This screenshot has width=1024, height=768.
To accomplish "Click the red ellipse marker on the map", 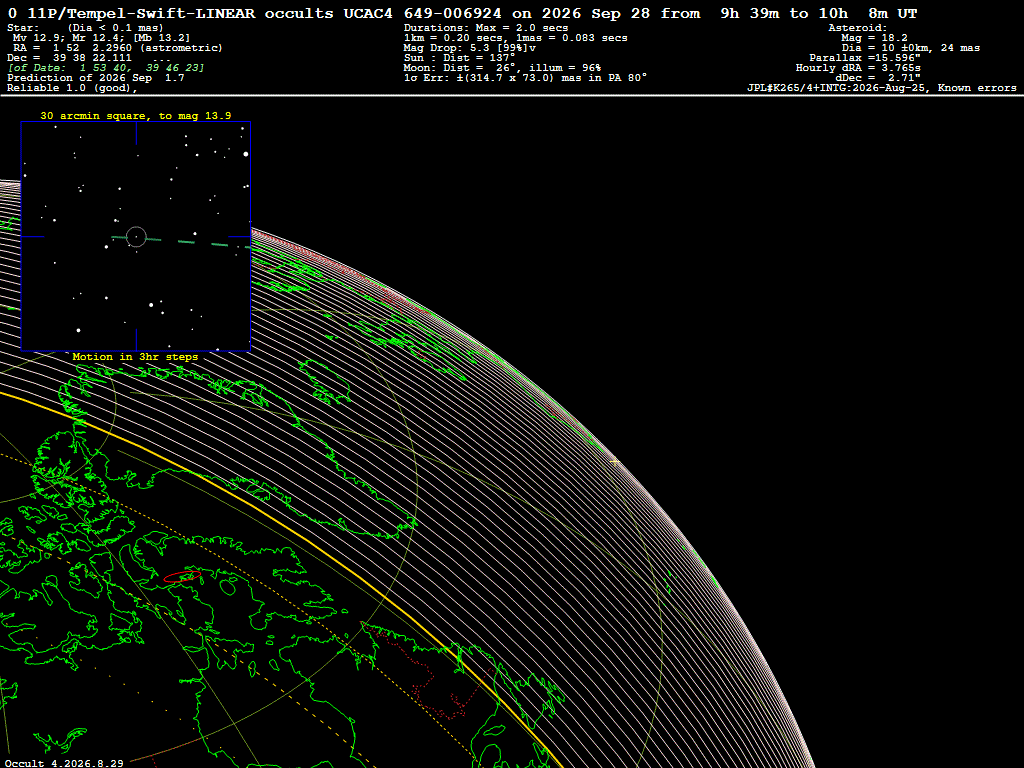I will click(x=182, y=576).
